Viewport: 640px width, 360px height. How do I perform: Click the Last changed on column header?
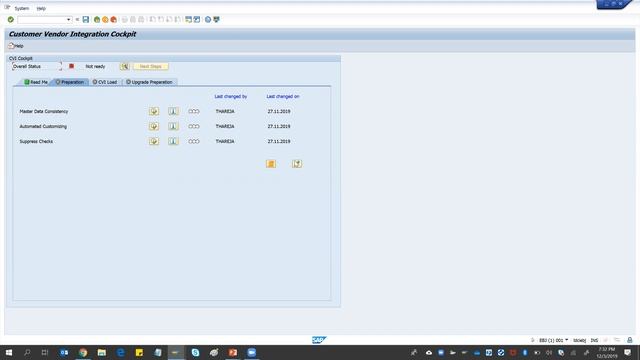pyautogui.click(x=283, y=97)
